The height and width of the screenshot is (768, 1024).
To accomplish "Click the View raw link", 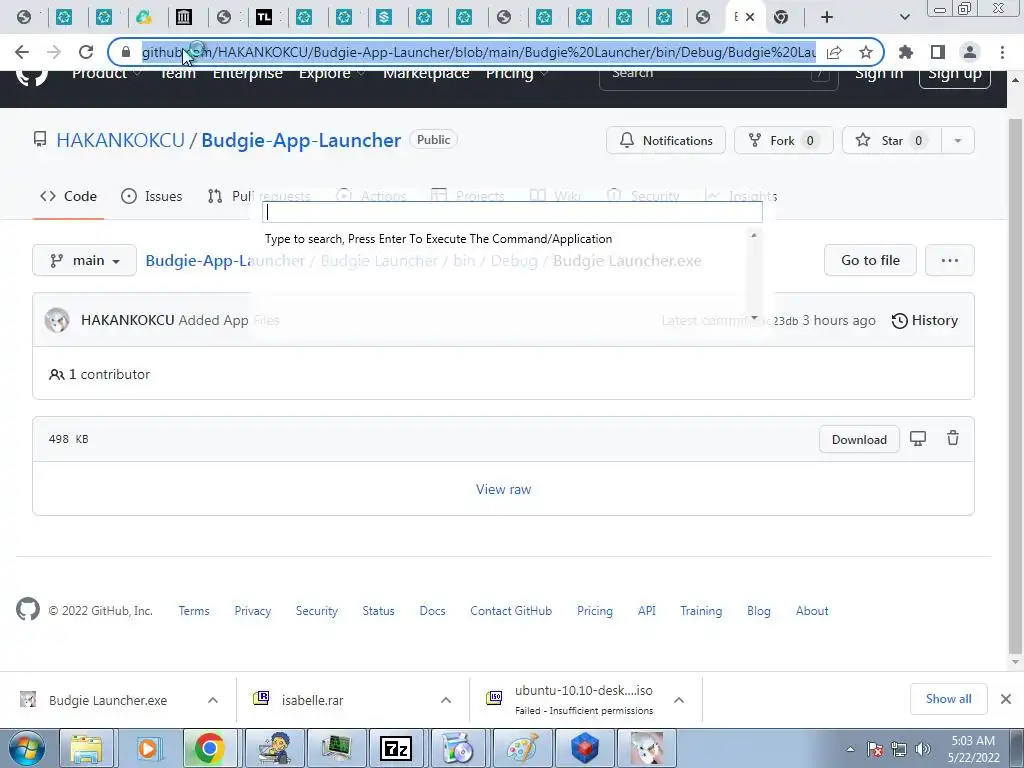I will [x=503, y=489].
